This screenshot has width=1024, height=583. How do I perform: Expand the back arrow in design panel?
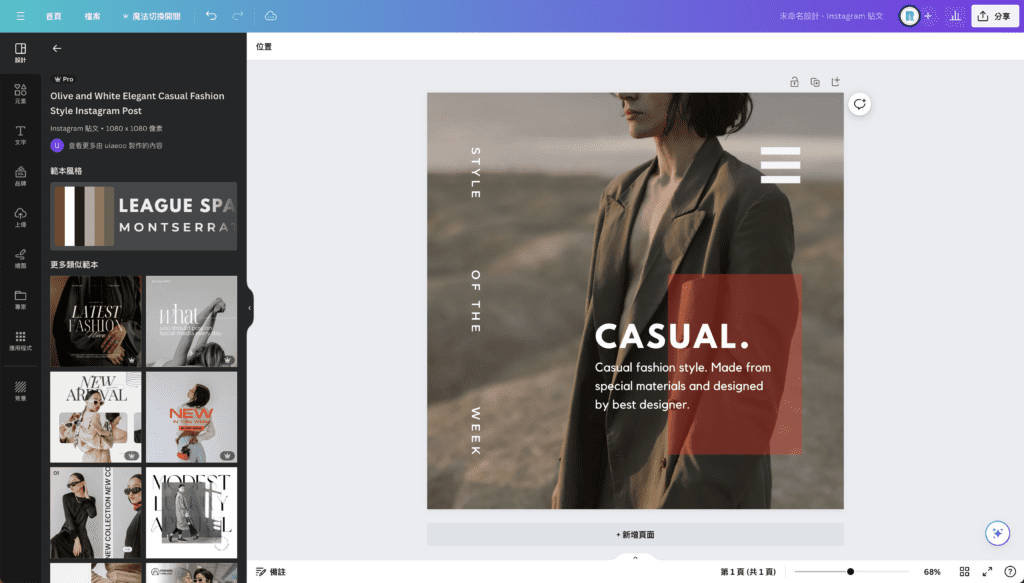pyautogui.click(x=56, y=47)
